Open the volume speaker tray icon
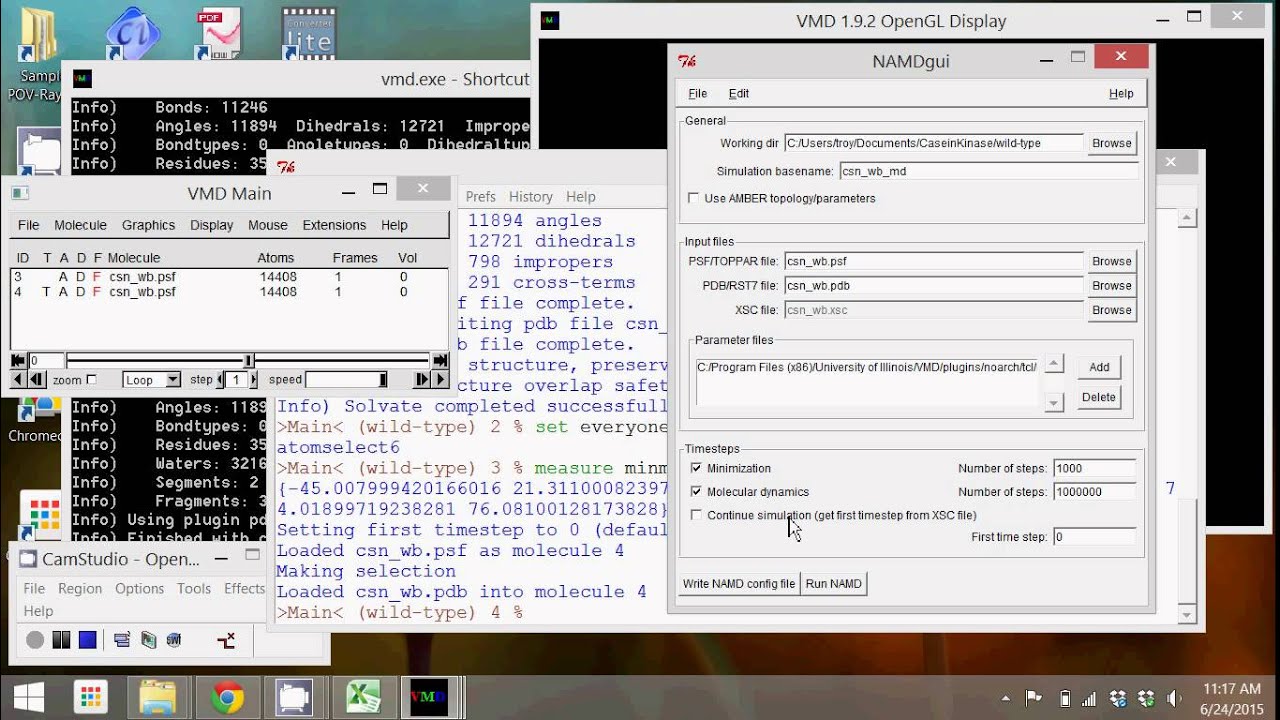 [x=1174, y=699]
